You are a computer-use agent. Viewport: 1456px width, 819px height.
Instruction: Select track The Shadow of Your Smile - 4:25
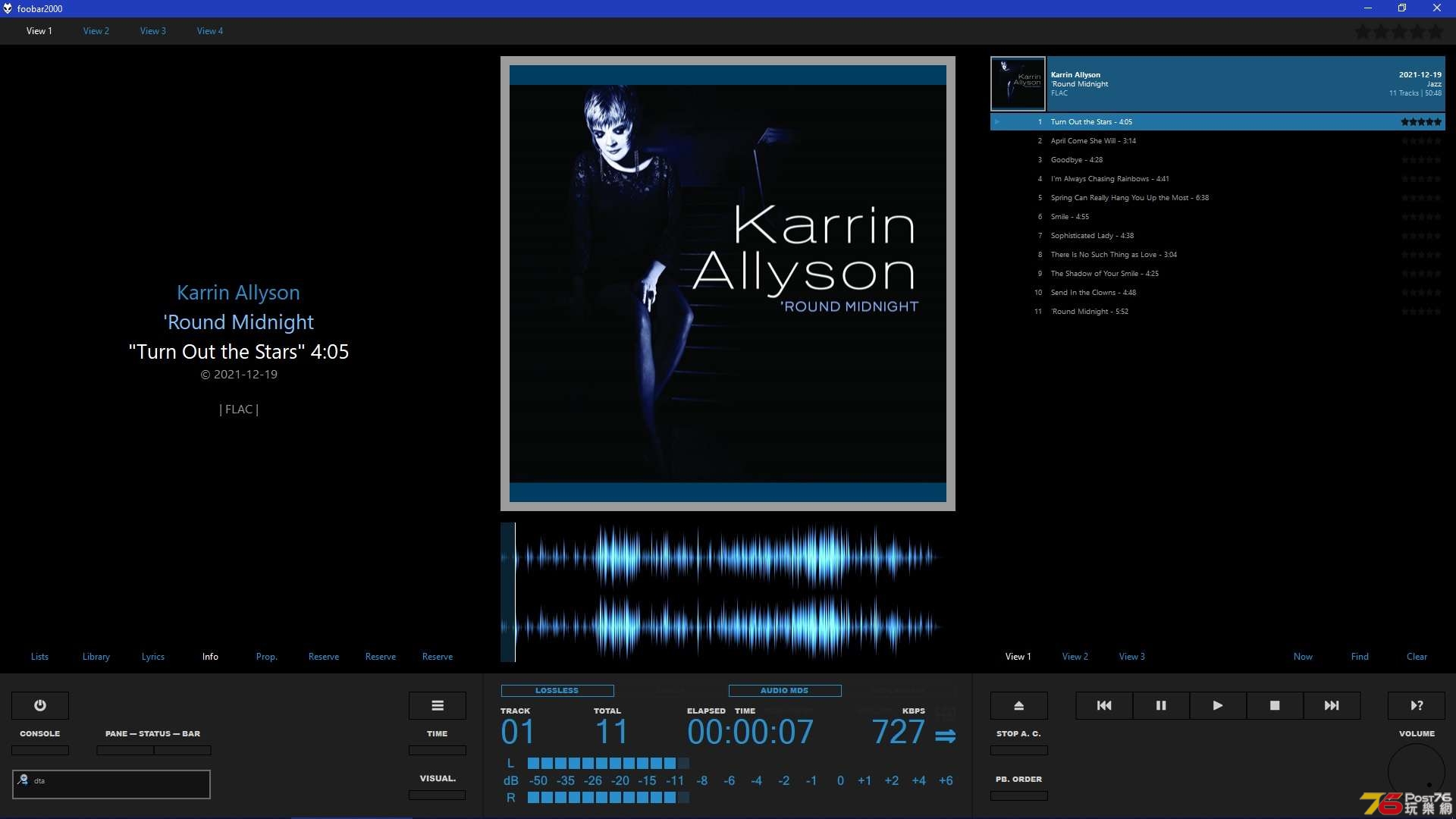click(x=1218, y=274)
